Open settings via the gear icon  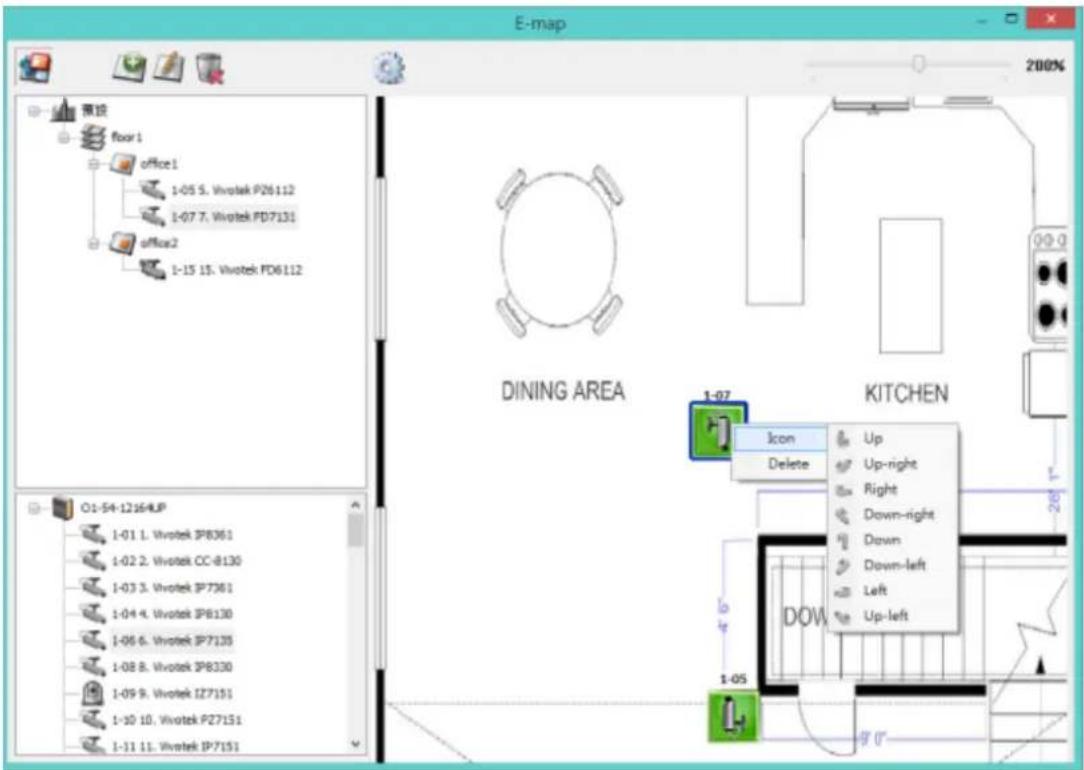click(x=390, y=68)
